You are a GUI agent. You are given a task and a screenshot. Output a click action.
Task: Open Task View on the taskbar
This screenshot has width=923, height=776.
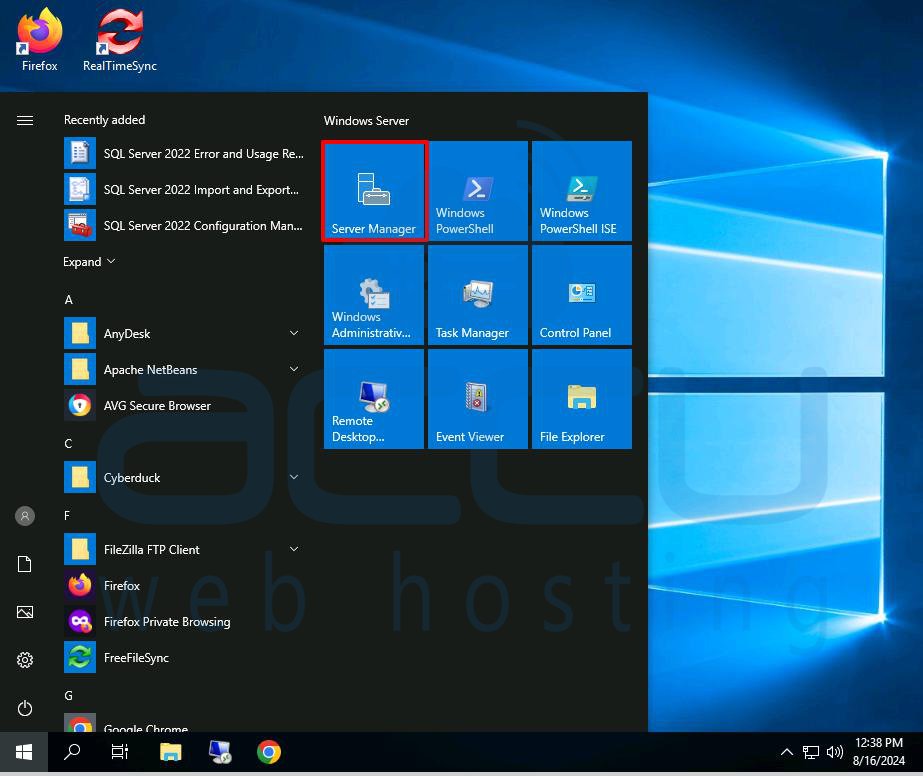pos(120,752)
